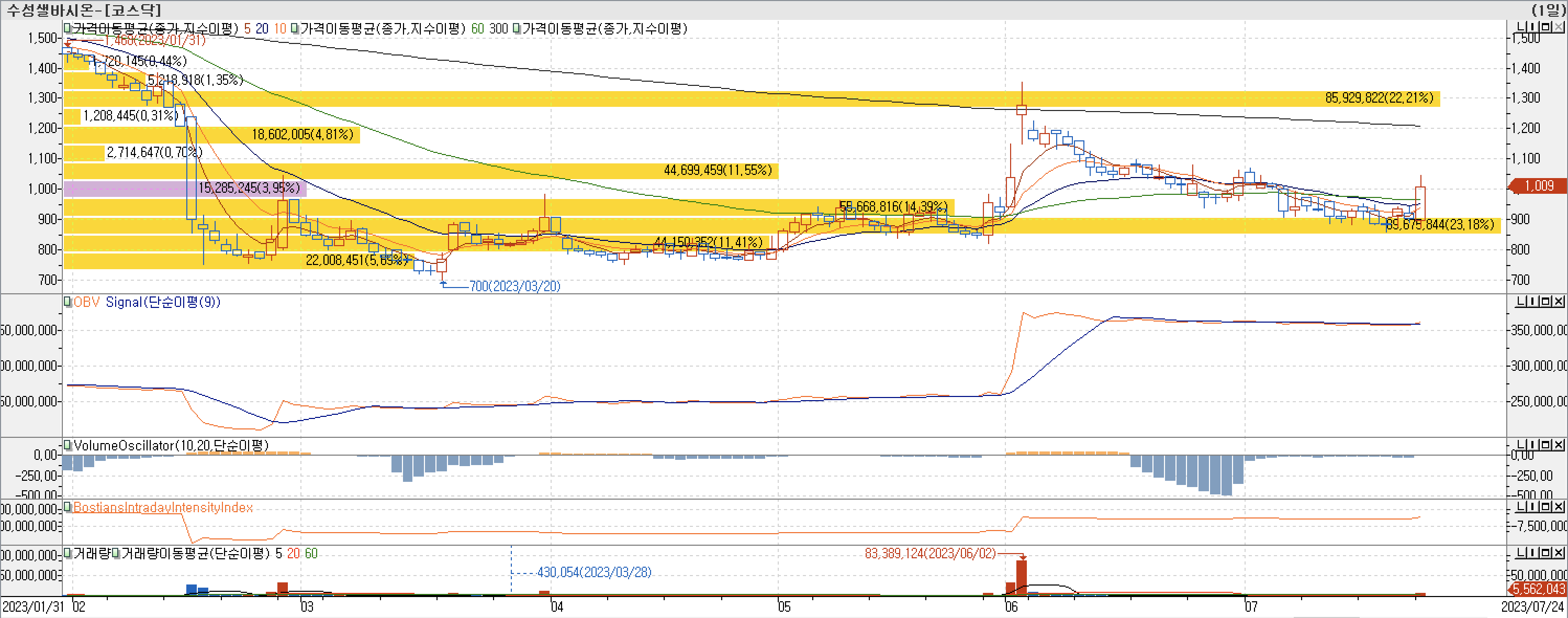The height and width of the screenshot is (618, 1568).
Task: Click the 700(2023/03/20) low price marker
Action: 514,286
